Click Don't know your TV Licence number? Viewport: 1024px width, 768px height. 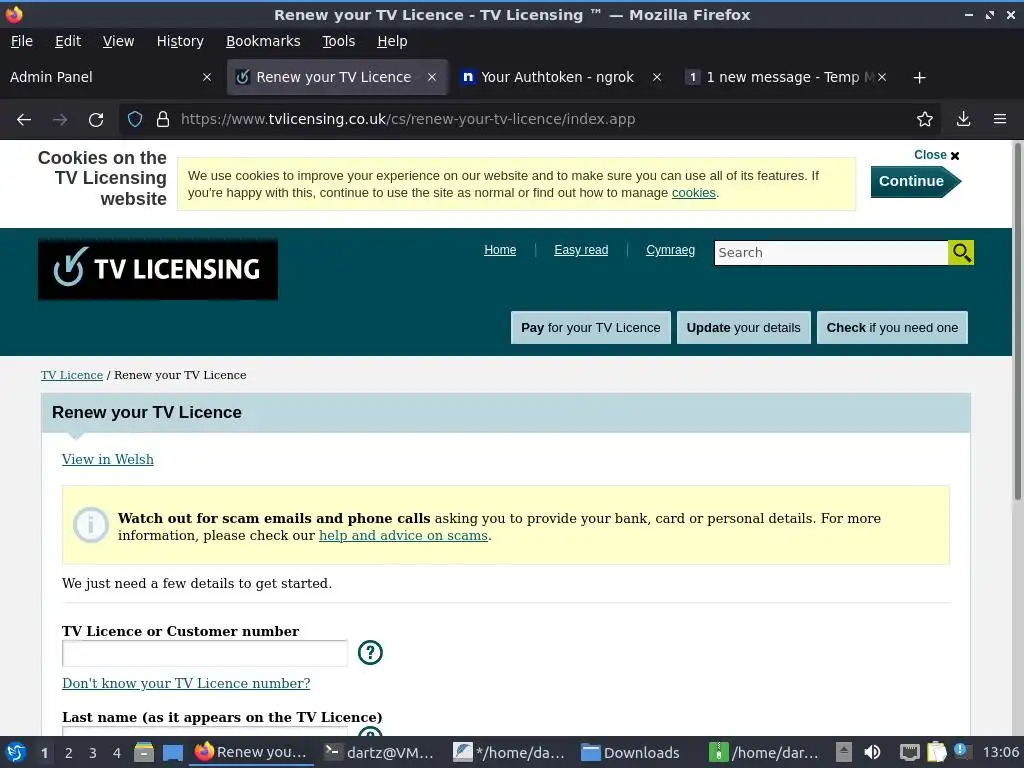(186, 684)
